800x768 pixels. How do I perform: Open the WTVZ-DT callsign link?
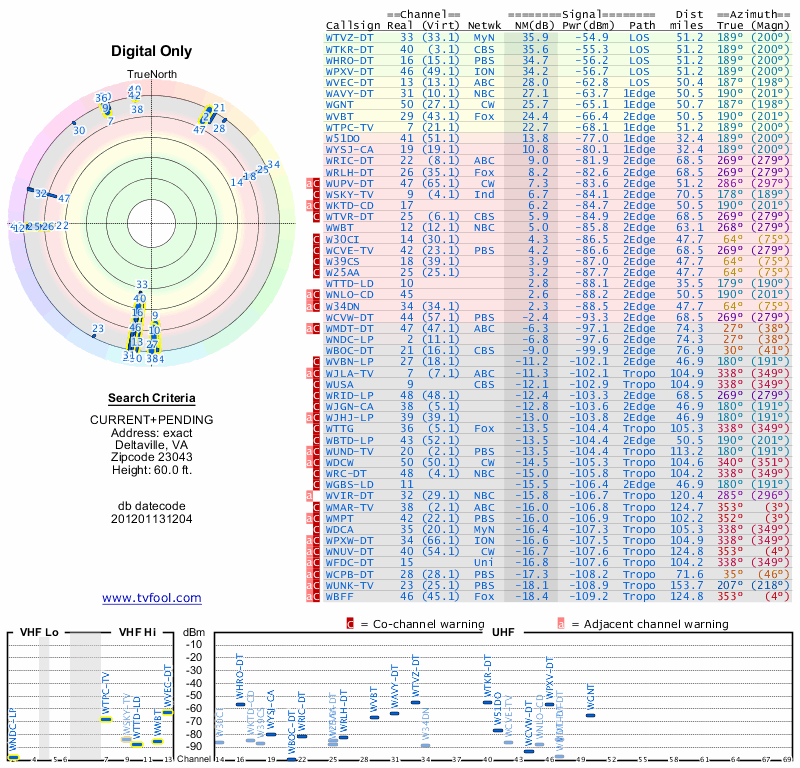[x=350, y=36]
